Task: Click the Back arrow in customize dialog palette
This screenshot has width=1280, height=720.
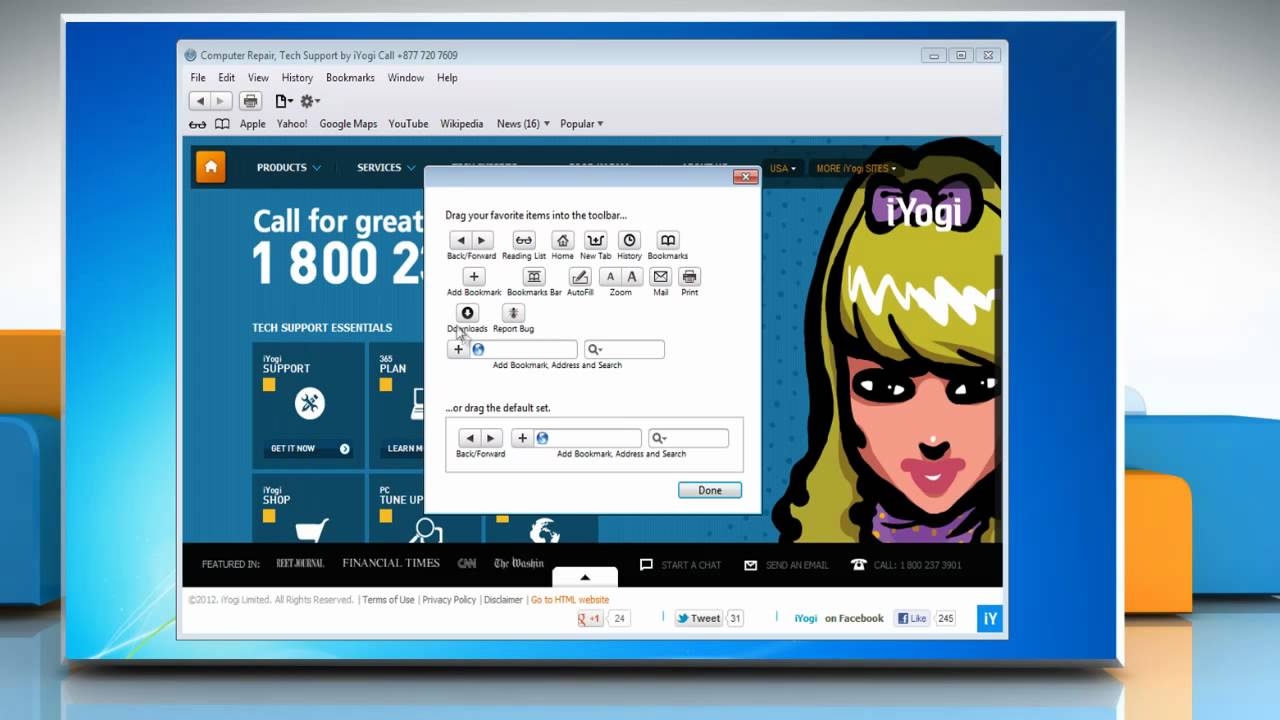Action: coord(460,240)
